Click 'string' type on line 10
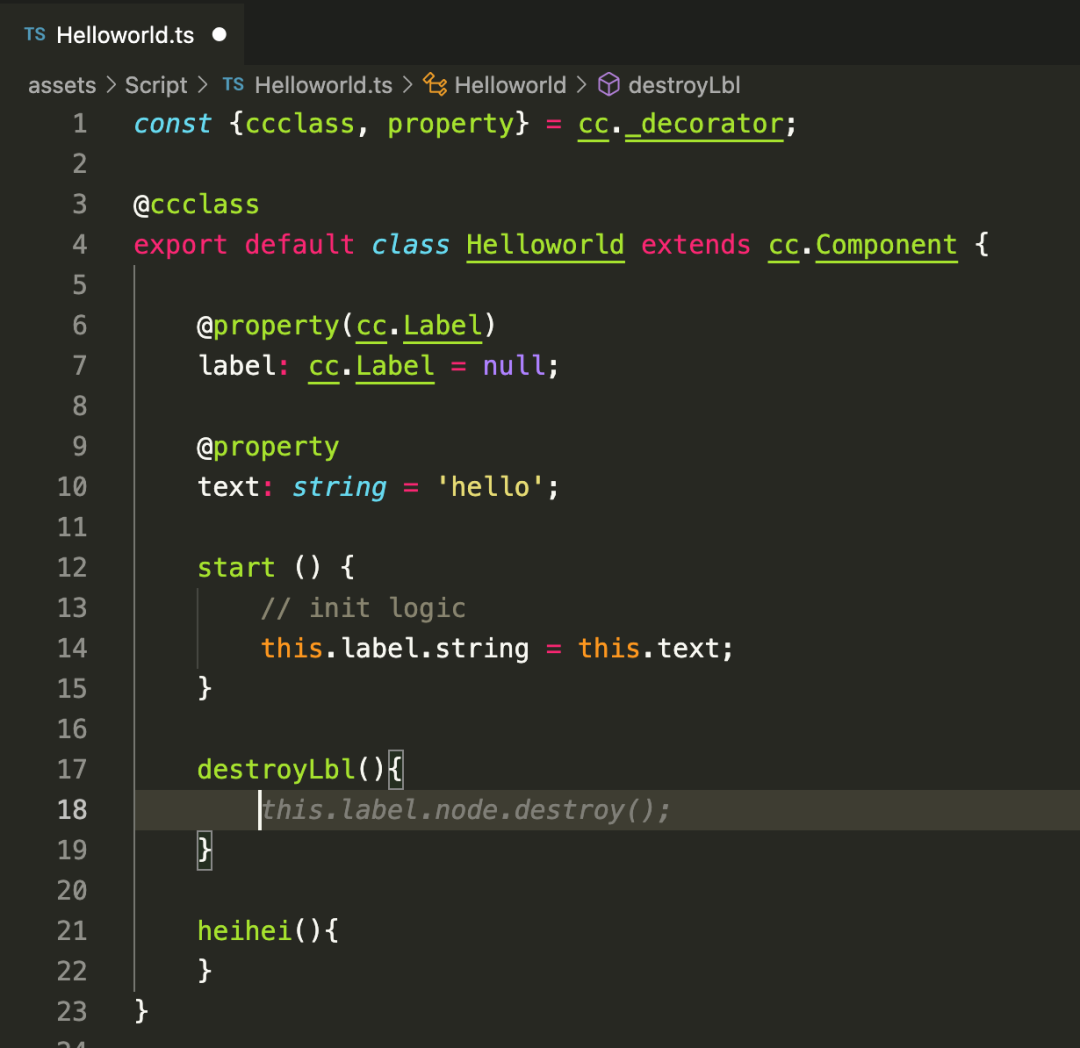Image resolution: width=1080 pixels, height=1048 pixels. 340,488
